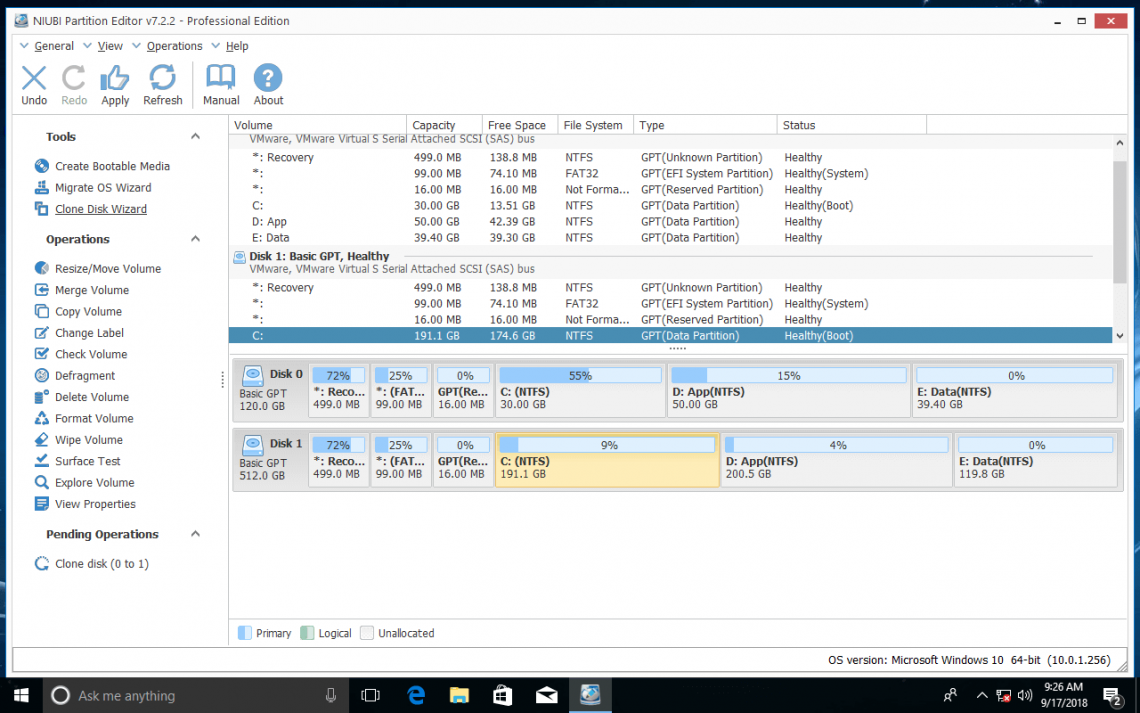Open Microsoft Edge from the taskbar

417,695
